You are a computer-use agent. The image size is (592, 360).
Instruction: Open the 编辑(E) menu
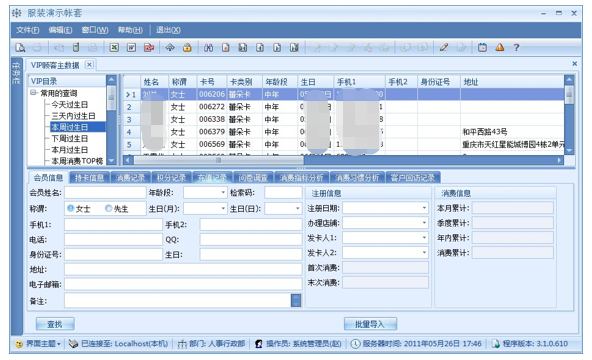(60, 30)
